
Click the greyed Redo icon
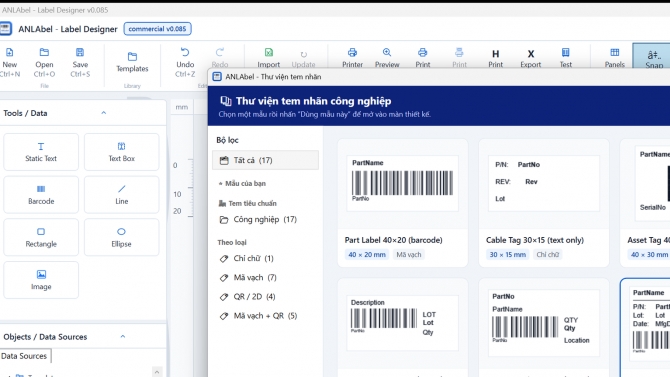(220, 52)
